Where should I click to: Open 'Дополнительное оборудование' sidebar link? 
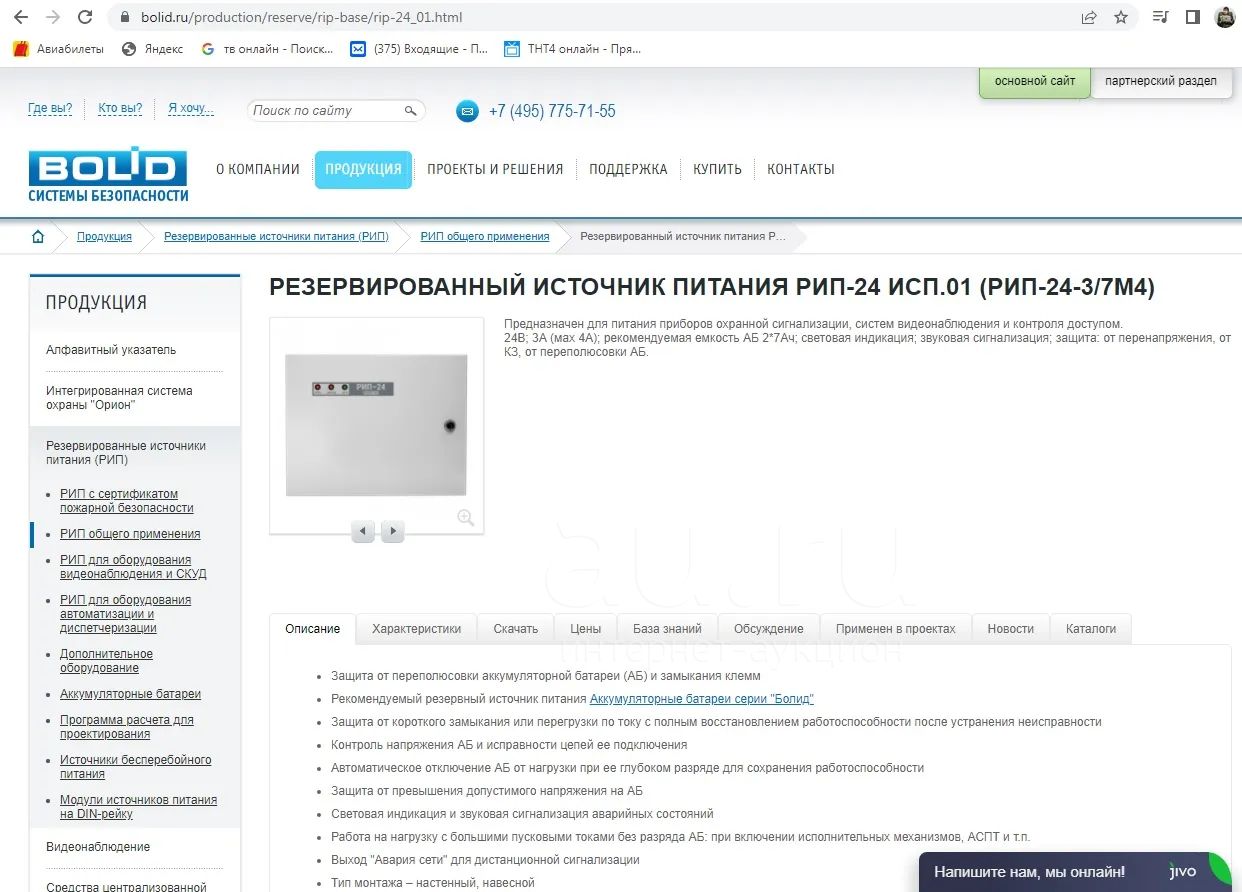(106, 661)
